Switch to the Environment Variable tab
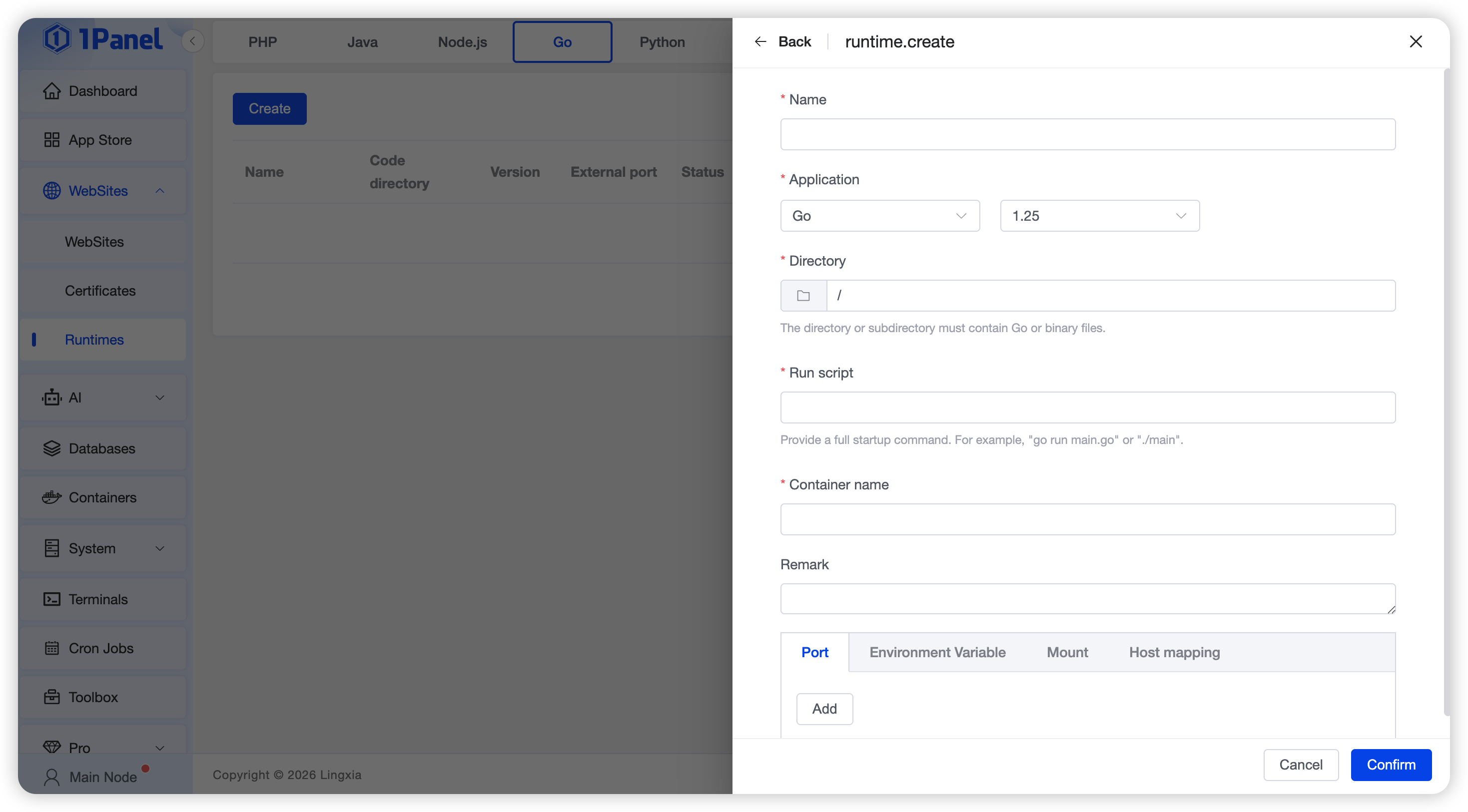This screenshot has width=1468, height=812. tap(937, 652)
